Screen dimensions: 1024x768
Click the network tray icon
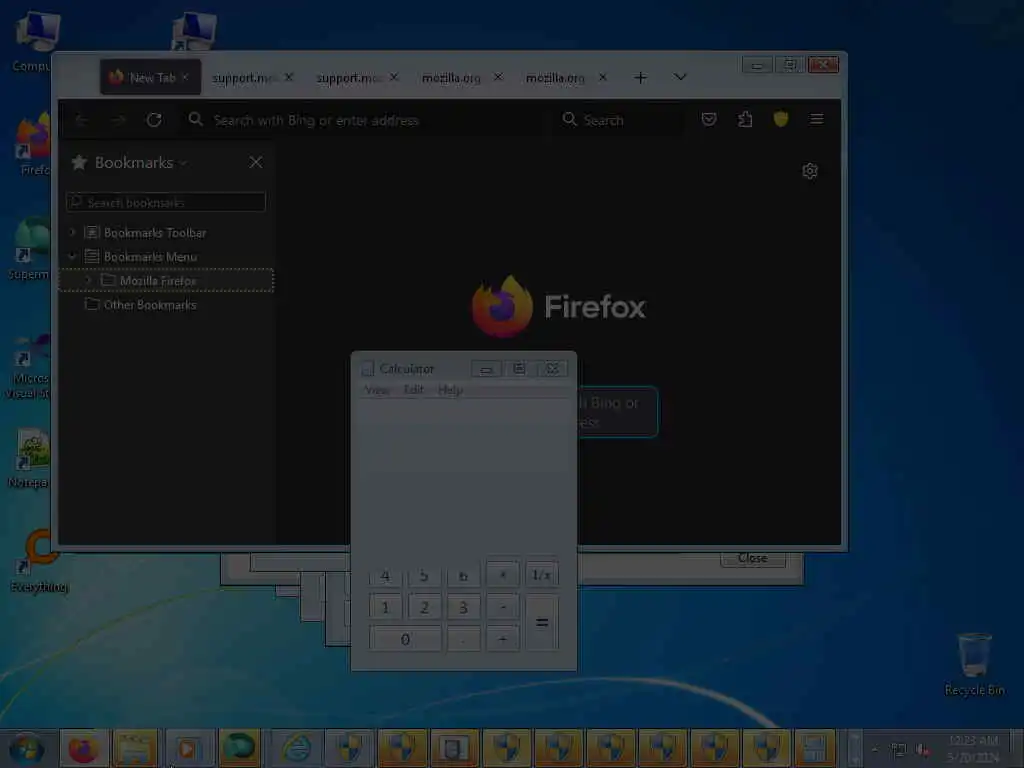(x=899, y=750)
